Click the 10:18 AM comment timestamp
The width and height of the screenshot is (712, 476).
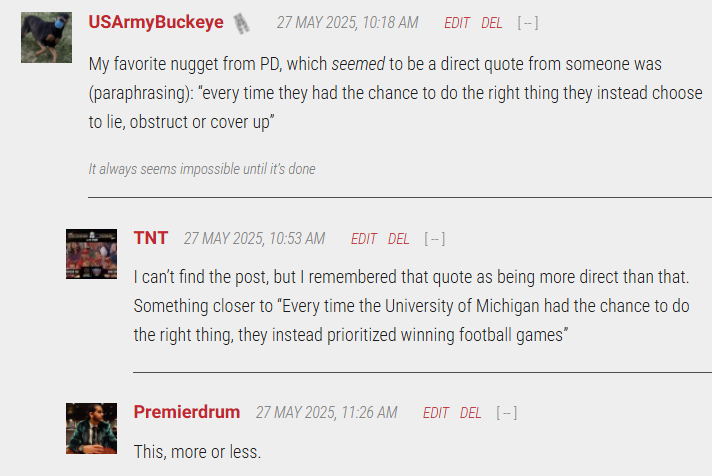tap(347, 22)
